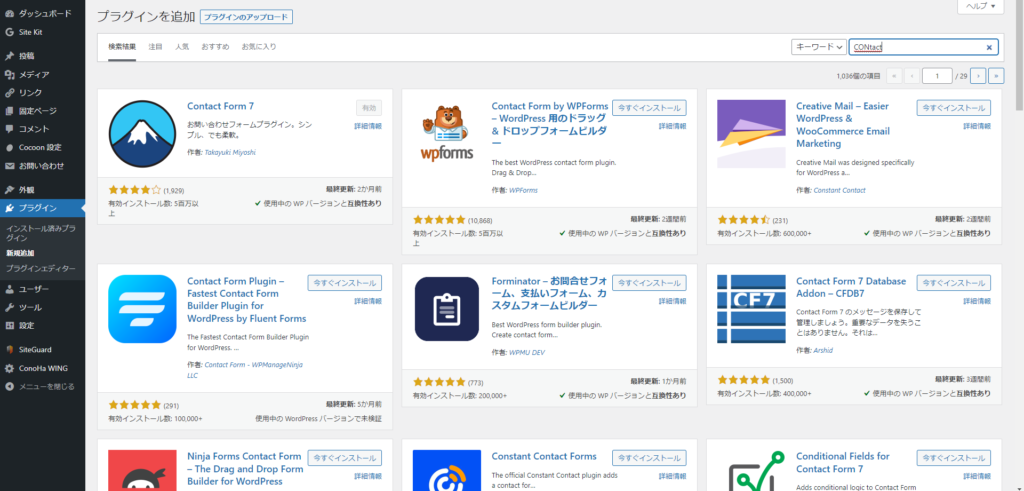Open the キーワード search type dropdown

point(819,47)
